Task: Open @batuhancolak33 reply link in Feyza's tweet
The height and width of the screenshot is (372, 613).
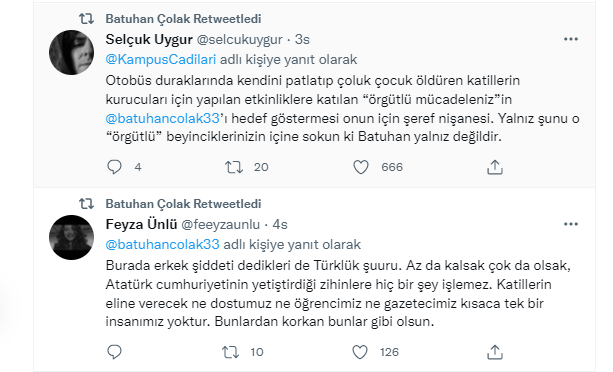Action: point(162,244)
